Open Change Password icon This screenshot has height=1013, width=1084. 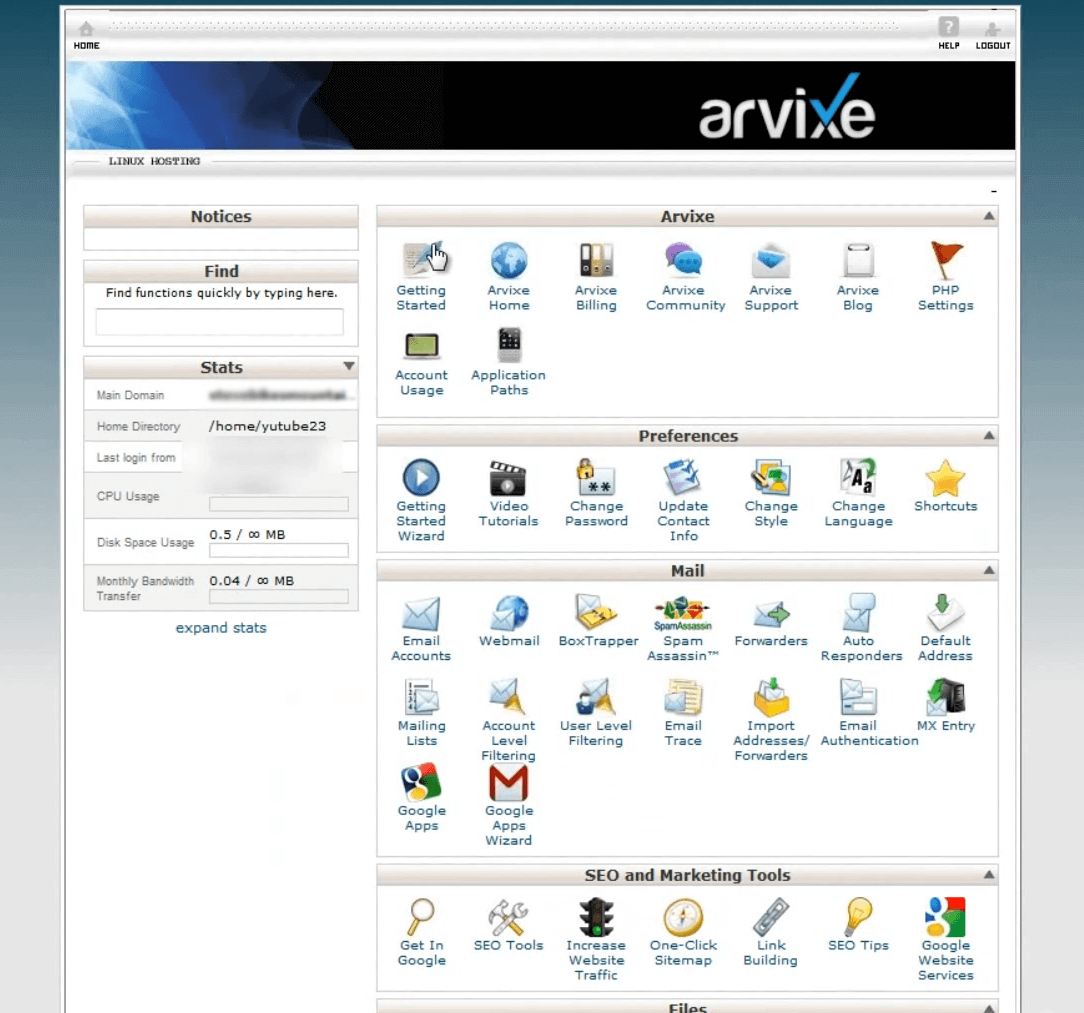pyautogui.click(x=596, y=477)
